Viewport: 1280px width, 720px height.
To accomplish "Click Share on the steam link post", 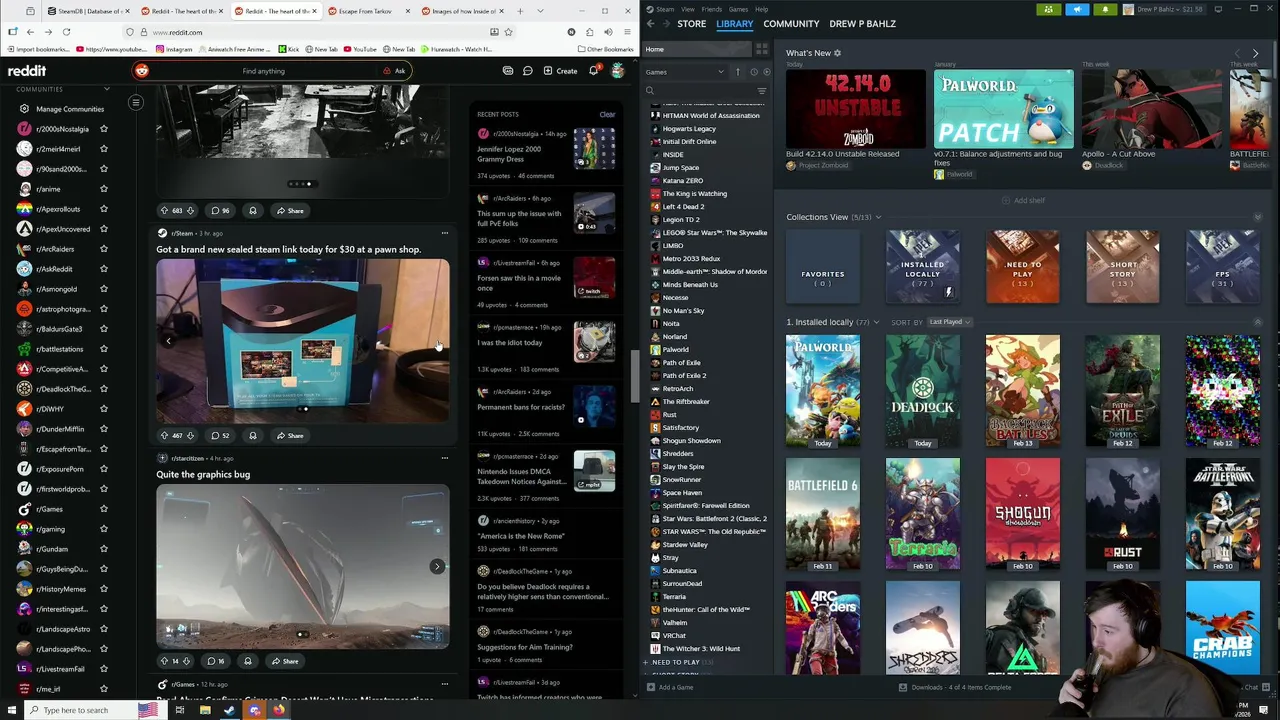I will pyautogui.click(x=290, y=436).
